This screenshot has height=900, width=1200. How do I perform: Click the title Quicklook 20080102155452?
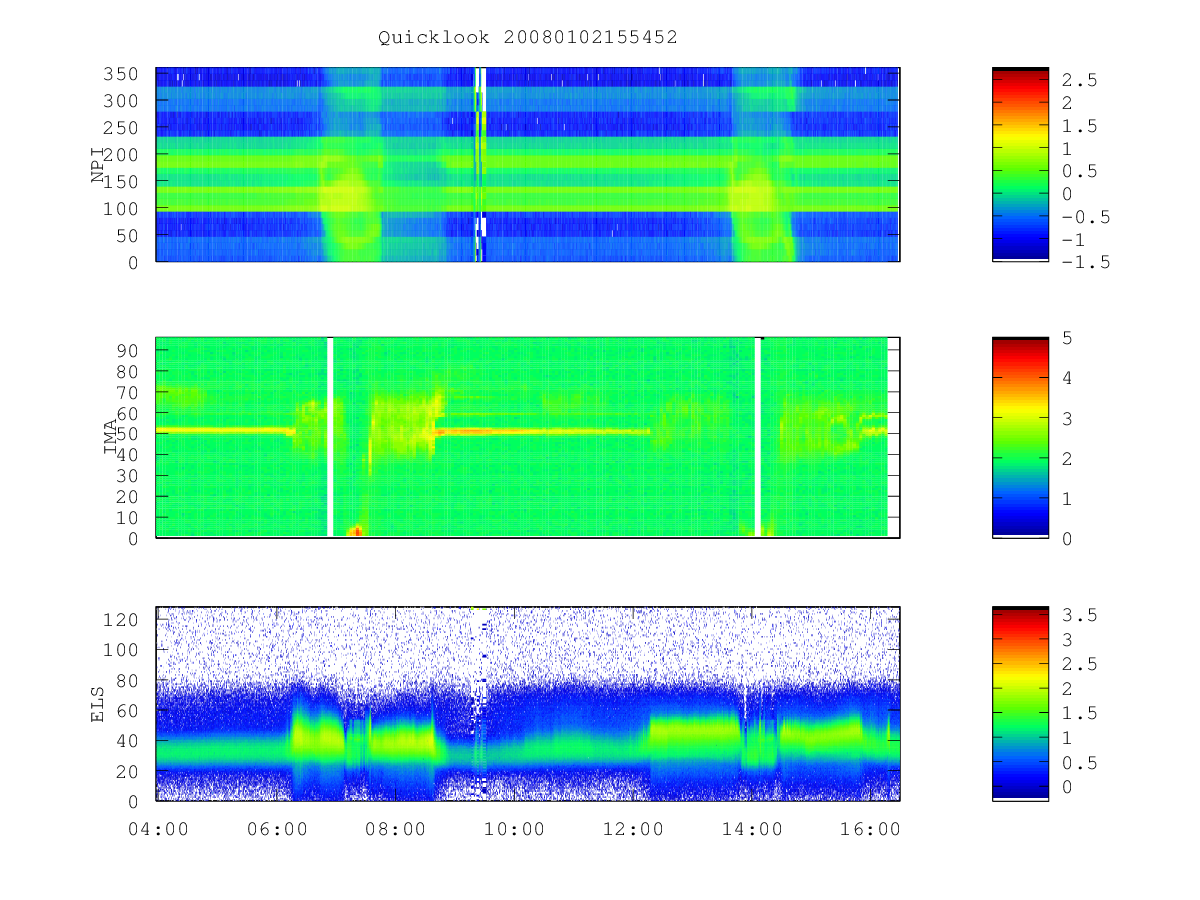pos(528,37)
